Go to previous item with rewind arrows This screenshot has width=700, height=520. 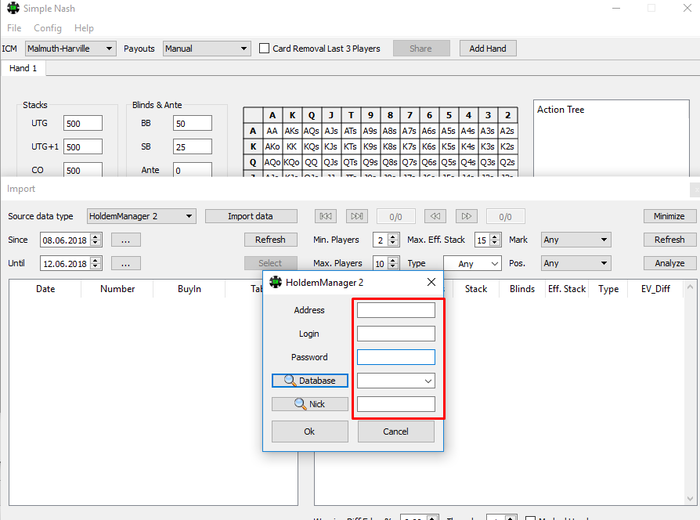click(435, 216)
